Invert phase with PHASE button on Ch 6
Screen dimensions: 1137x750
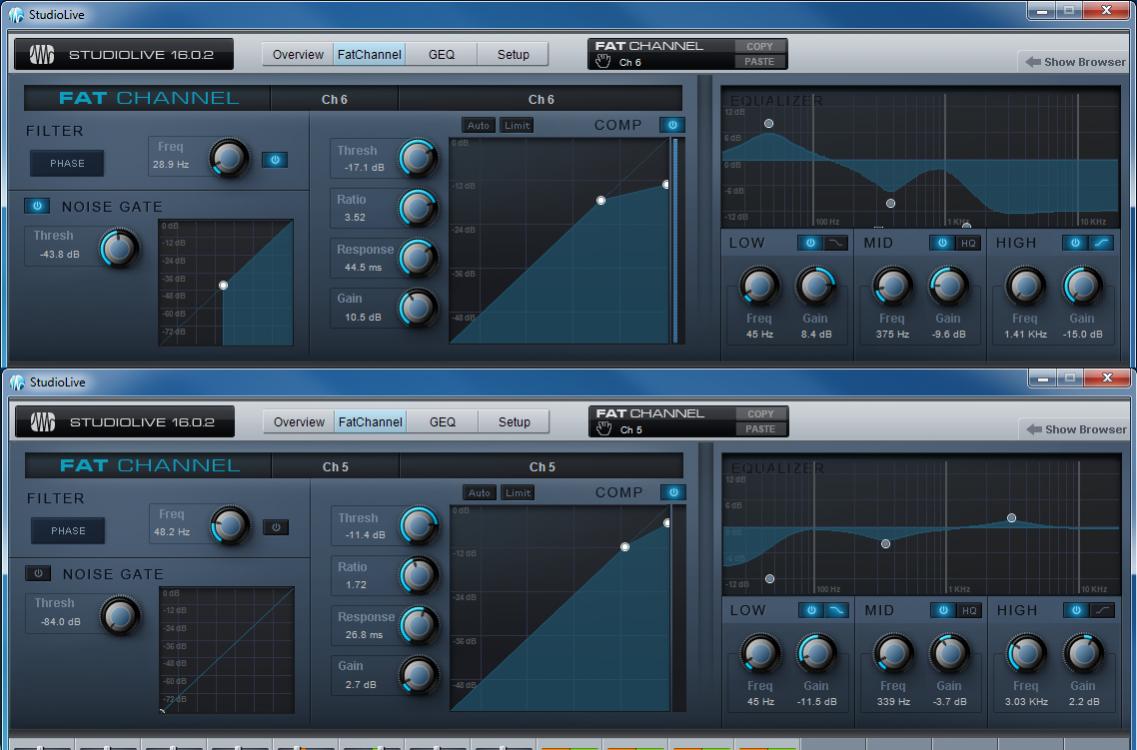coord(67,163)
